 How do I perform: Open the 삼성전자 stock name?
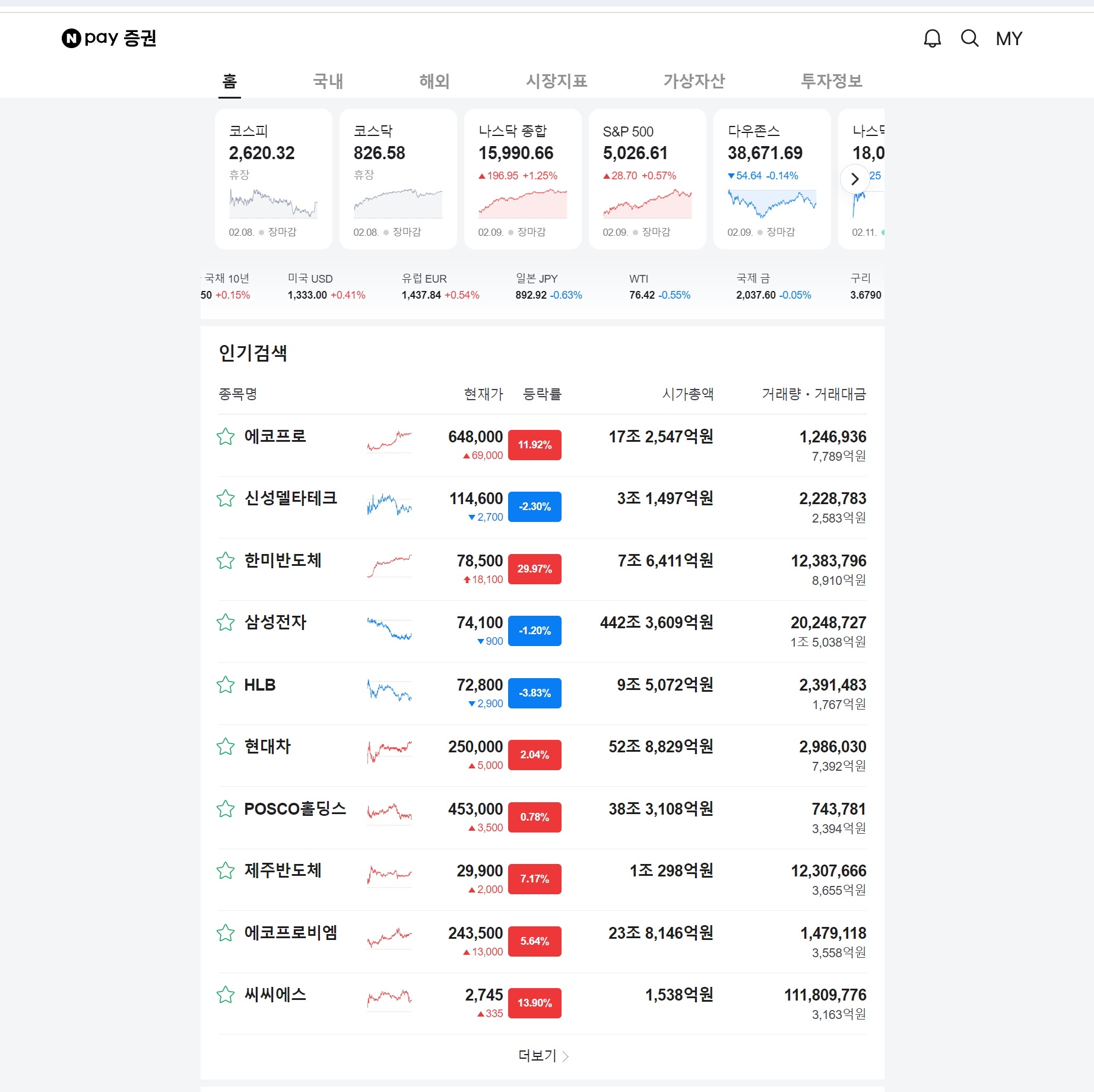[275, 622]
